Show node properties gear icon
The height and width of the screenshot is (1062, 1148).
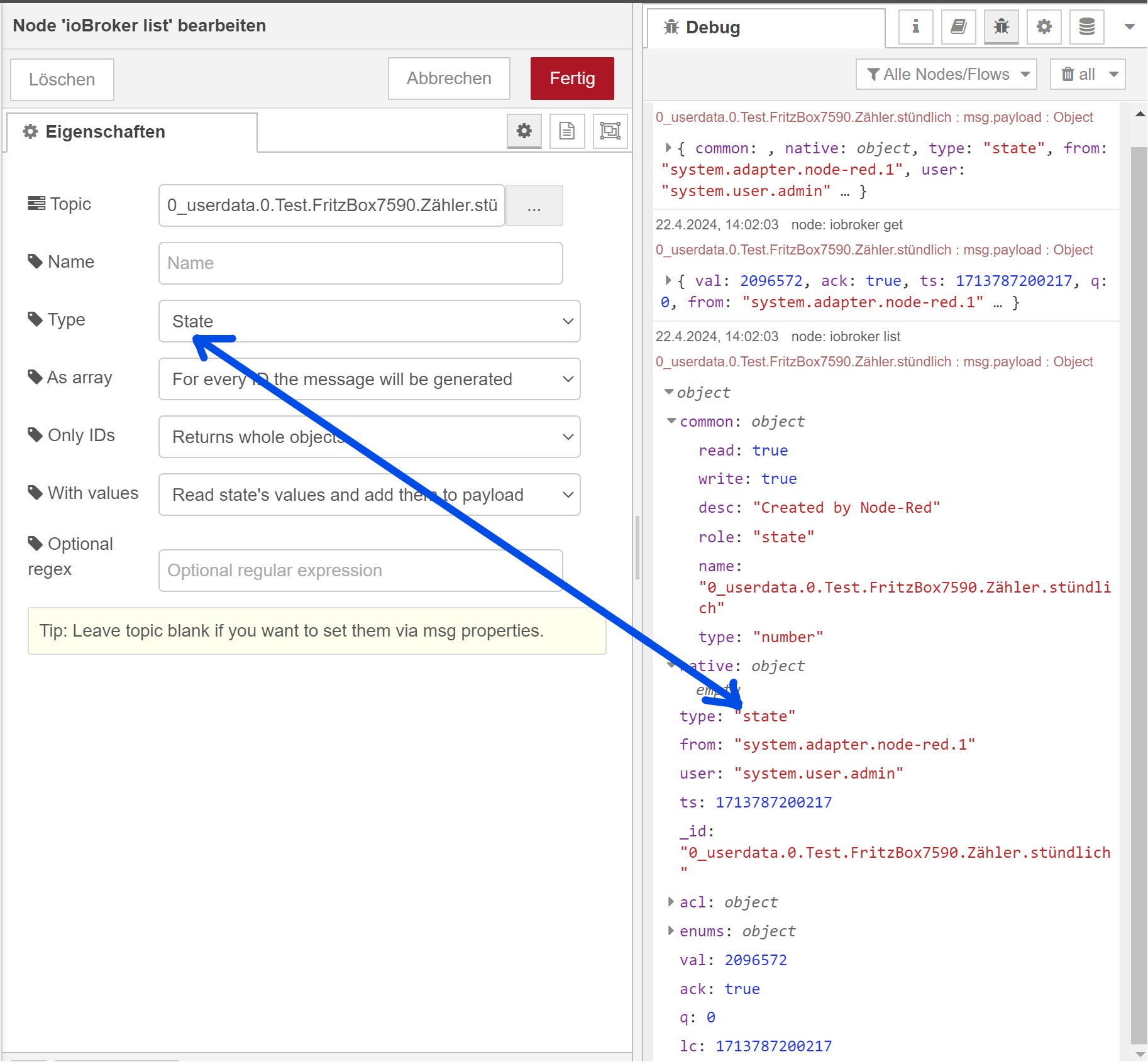point(524,131)
